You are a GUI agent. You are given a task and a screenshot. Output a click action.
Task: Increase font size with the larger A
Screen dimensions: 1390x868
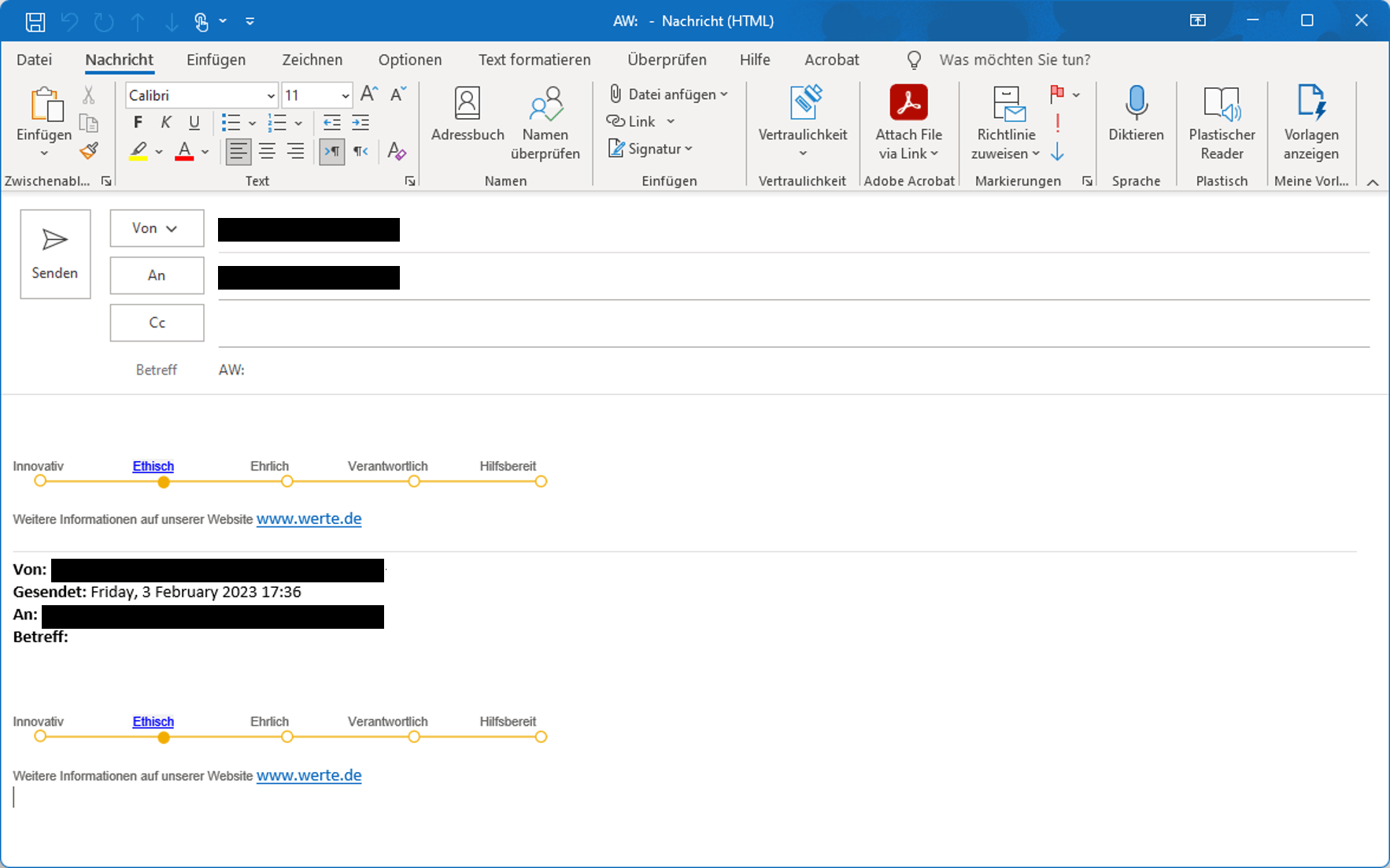click(x=368, y=94)
